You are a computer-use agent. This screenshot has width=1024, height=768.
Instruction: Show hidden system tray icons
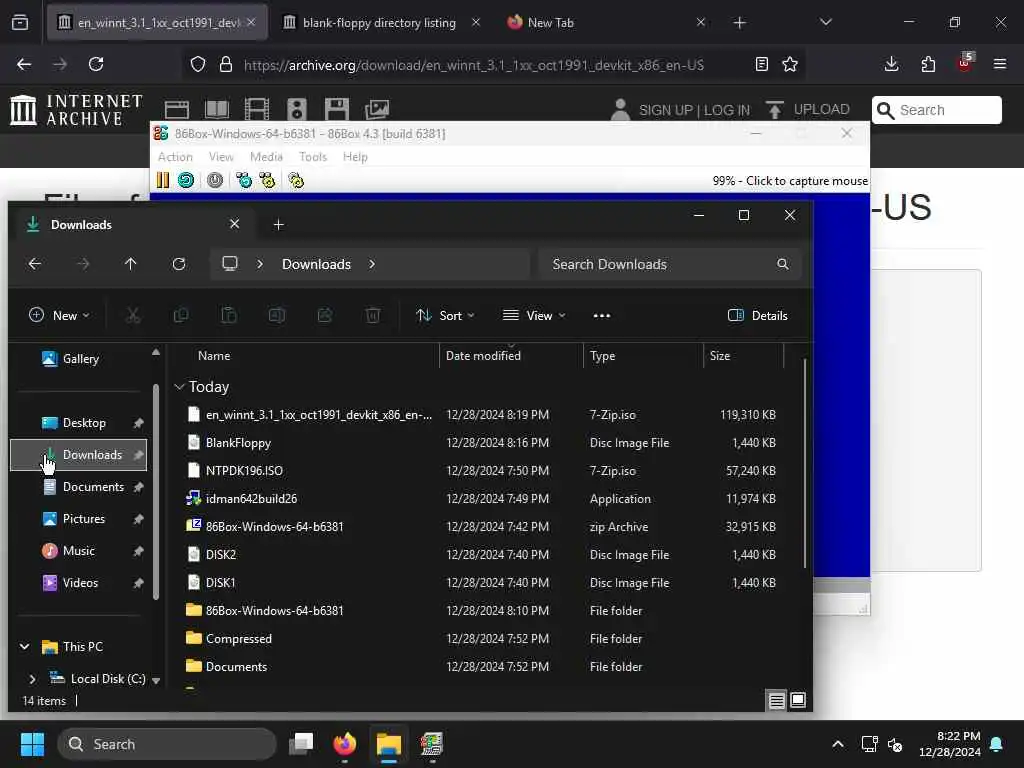pos(838,744)
